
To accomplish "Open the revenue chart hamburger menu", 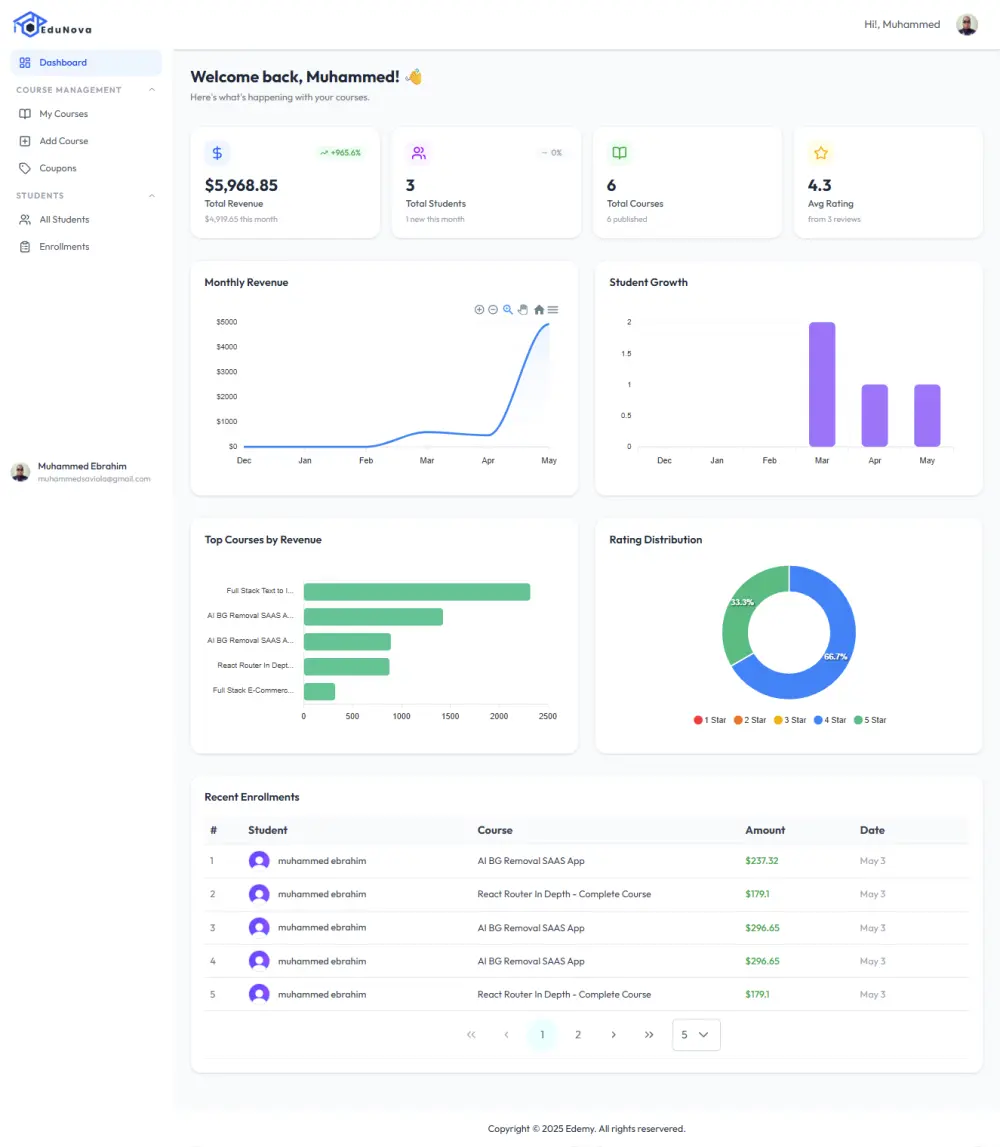I will (553, 309).
